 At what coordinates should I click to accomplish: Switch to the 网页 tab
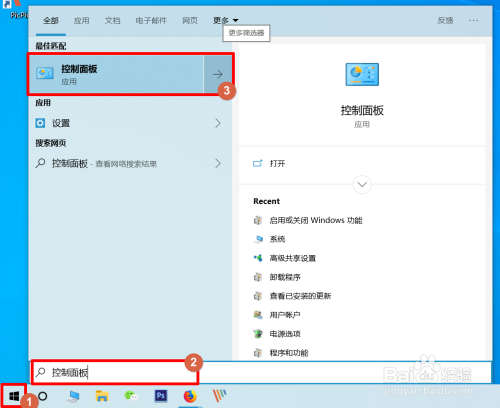(x=190, y=20)
